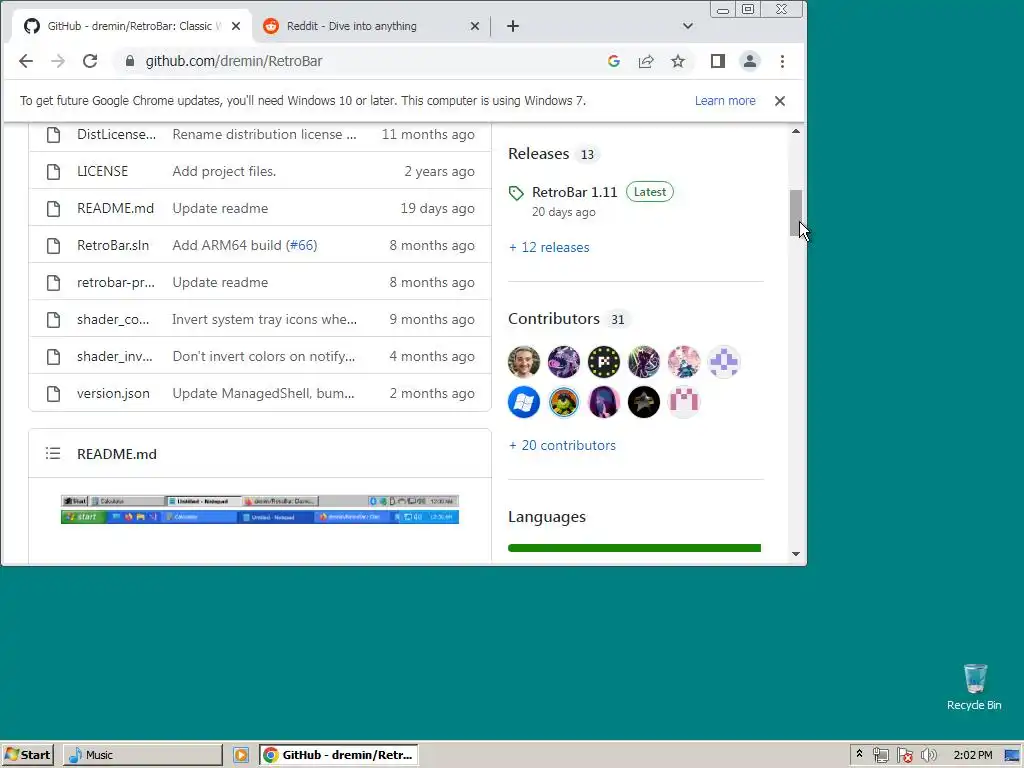Image resolution: width=1024 pixels, height=768 pixels.
Task: Click file icon beside LICENSE
Action: (54, 172)
